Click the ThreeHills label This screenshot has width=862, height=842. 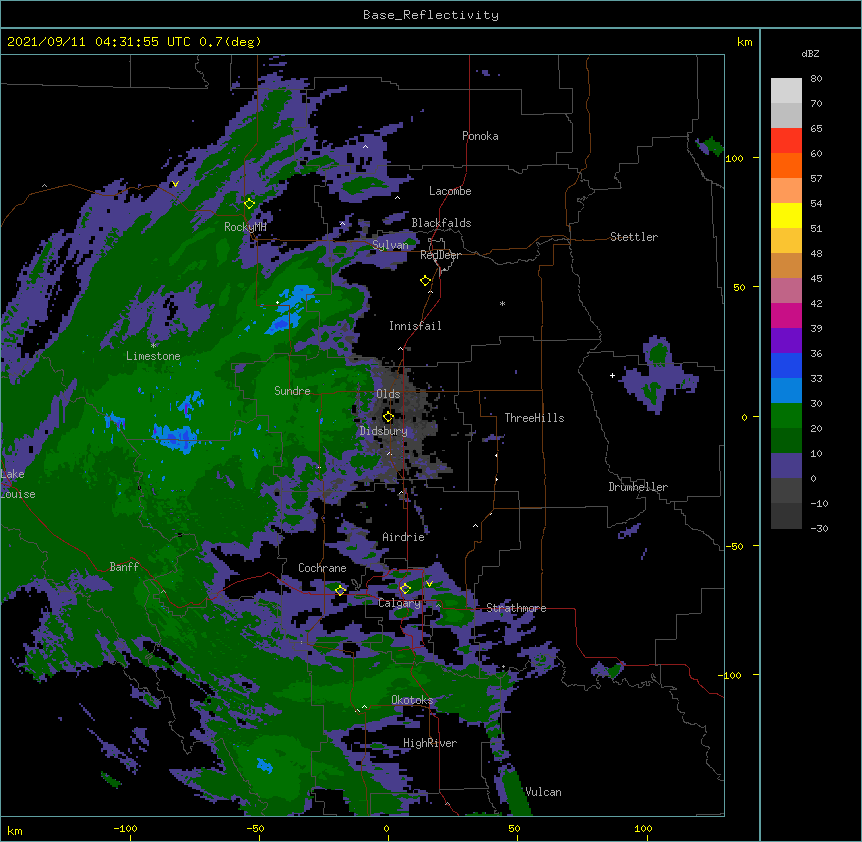(x=534, y=418)
